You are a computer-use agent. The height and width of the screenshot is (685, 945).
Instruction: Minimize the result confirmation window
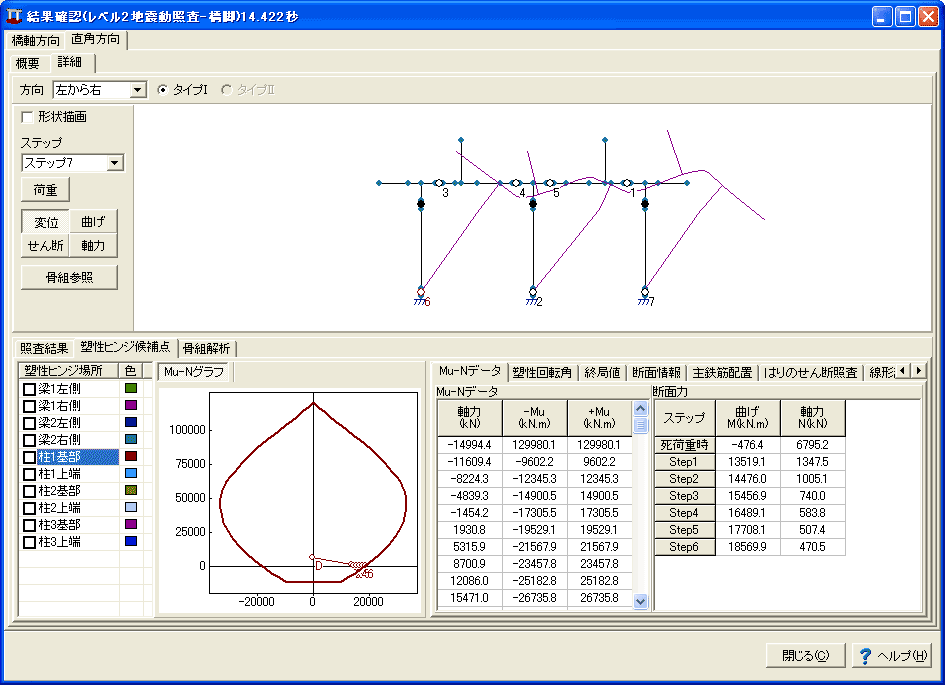pyautogui.click(x=882, y=16)
